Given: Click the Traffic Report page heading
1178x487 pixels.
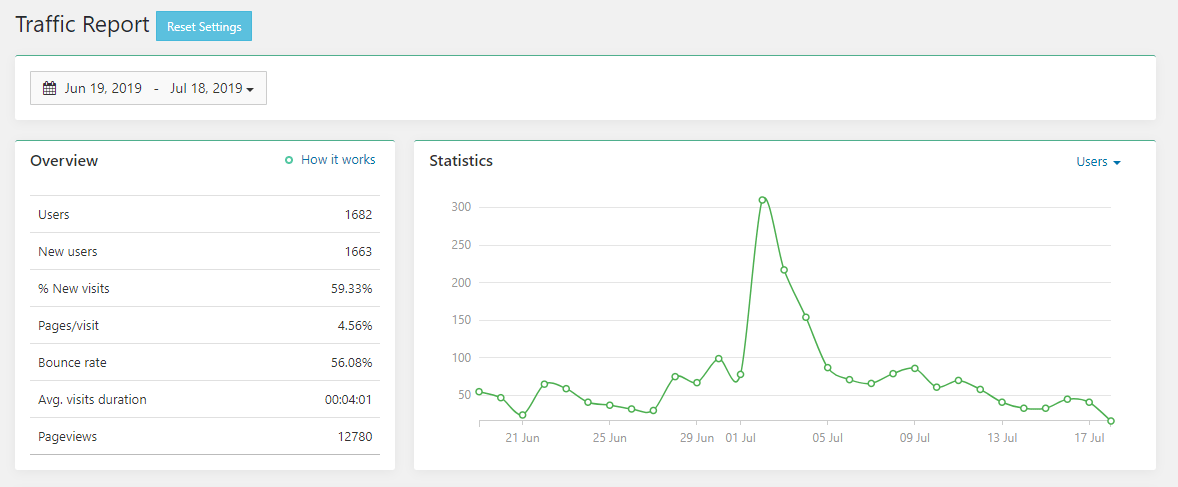Looking at the screenshot, I should point(82,25).
